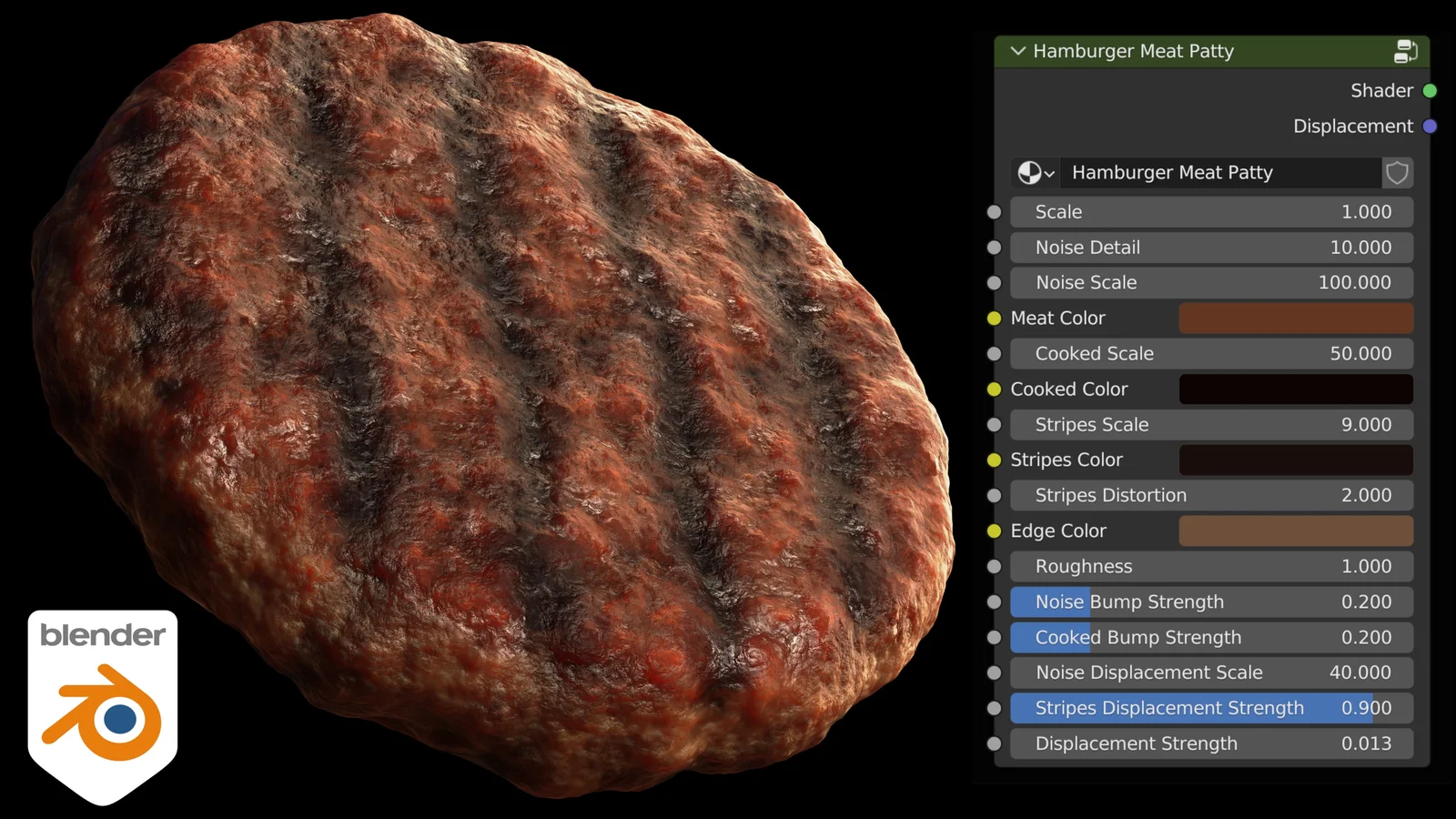Toggle the fake user shield for the node tree

(x=1397, y=173)
